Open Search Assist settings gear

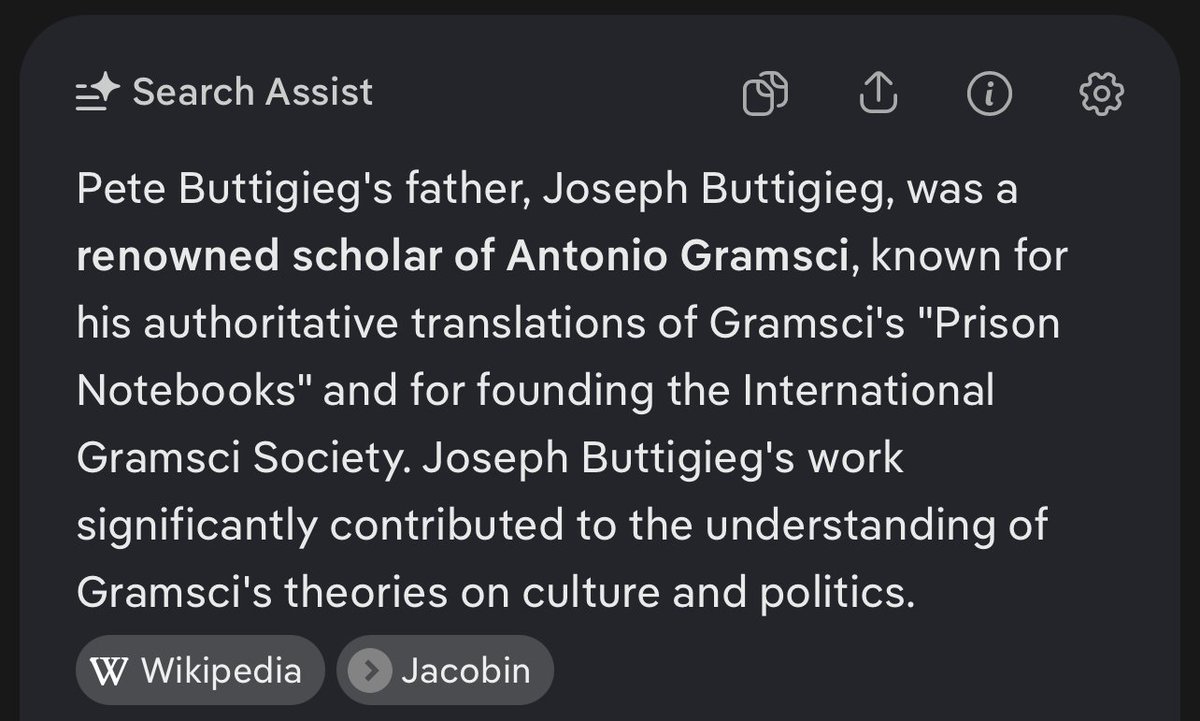1102,94
